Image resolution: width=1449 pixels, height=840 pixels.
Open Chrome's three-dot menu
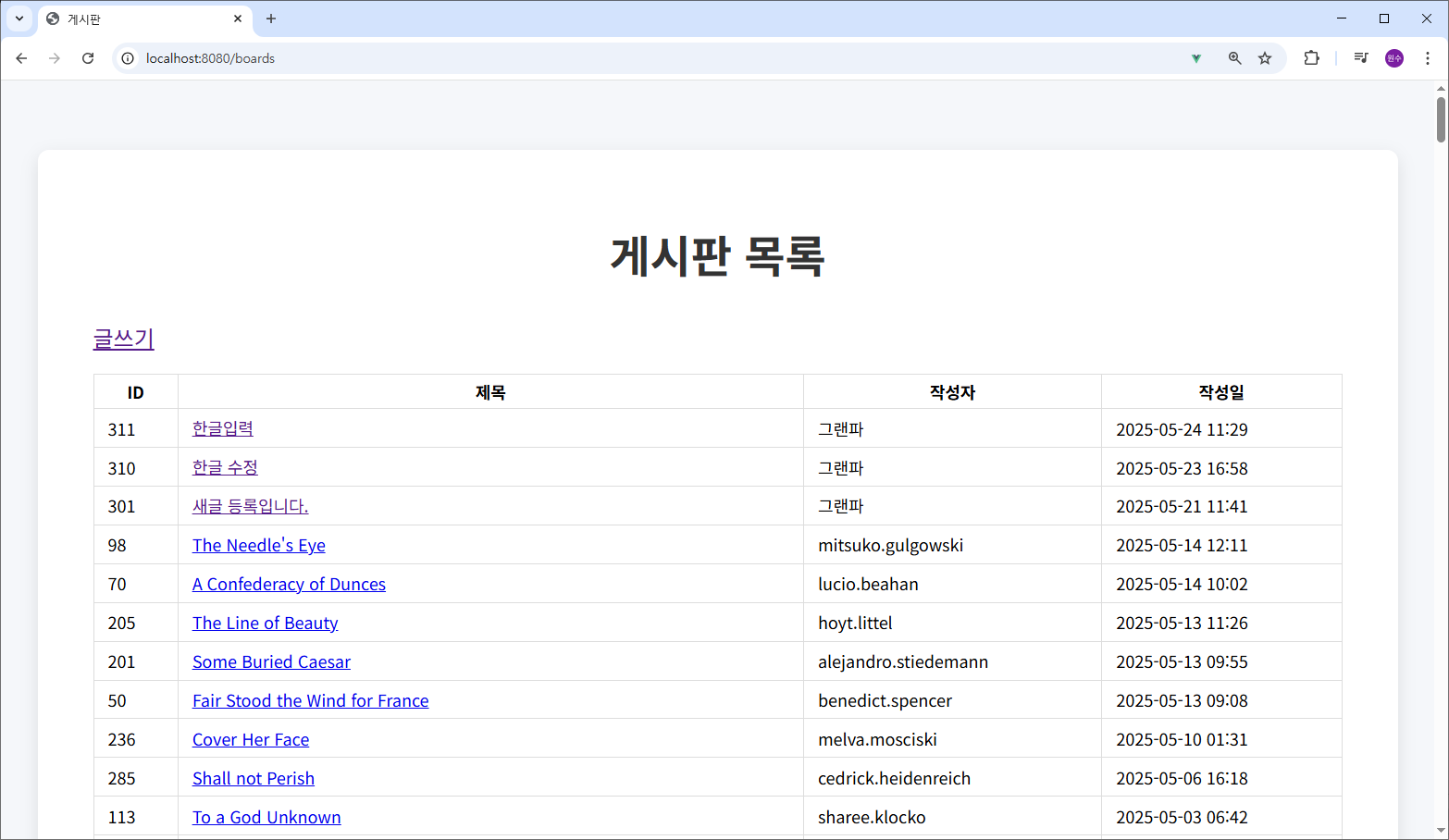pos(1428,58)
